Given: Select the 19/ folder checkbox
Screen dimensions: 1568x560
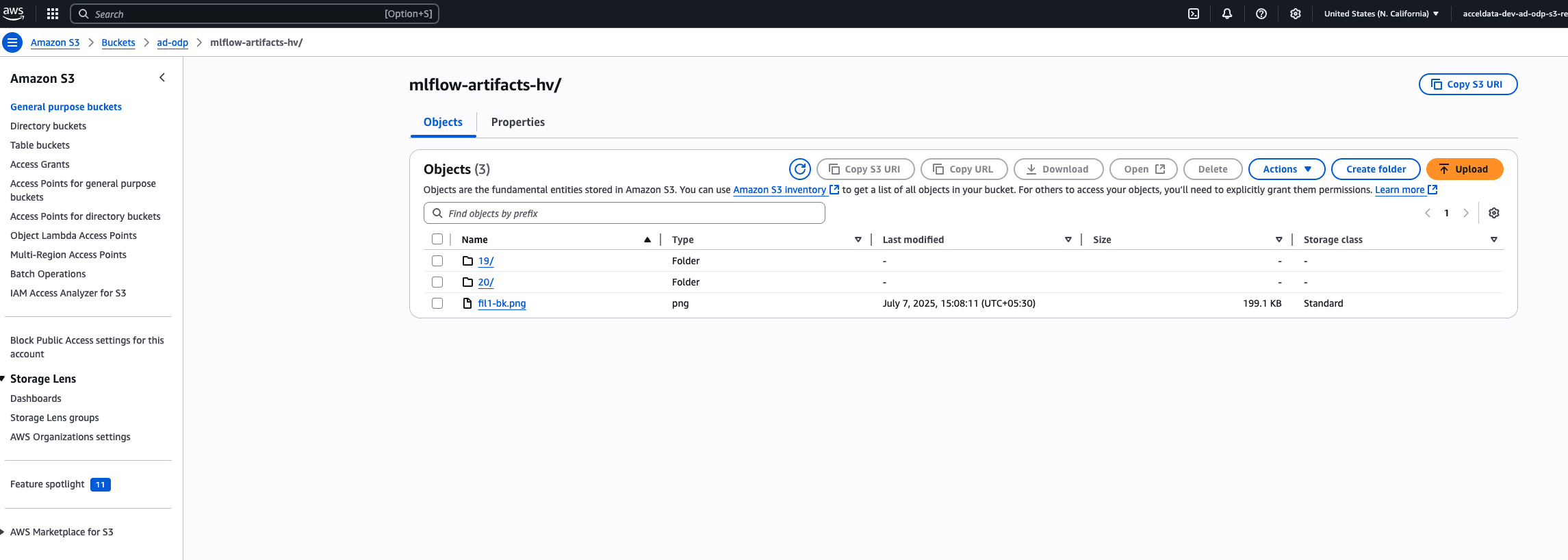Looking at the screenshot, I should [437, 261].
